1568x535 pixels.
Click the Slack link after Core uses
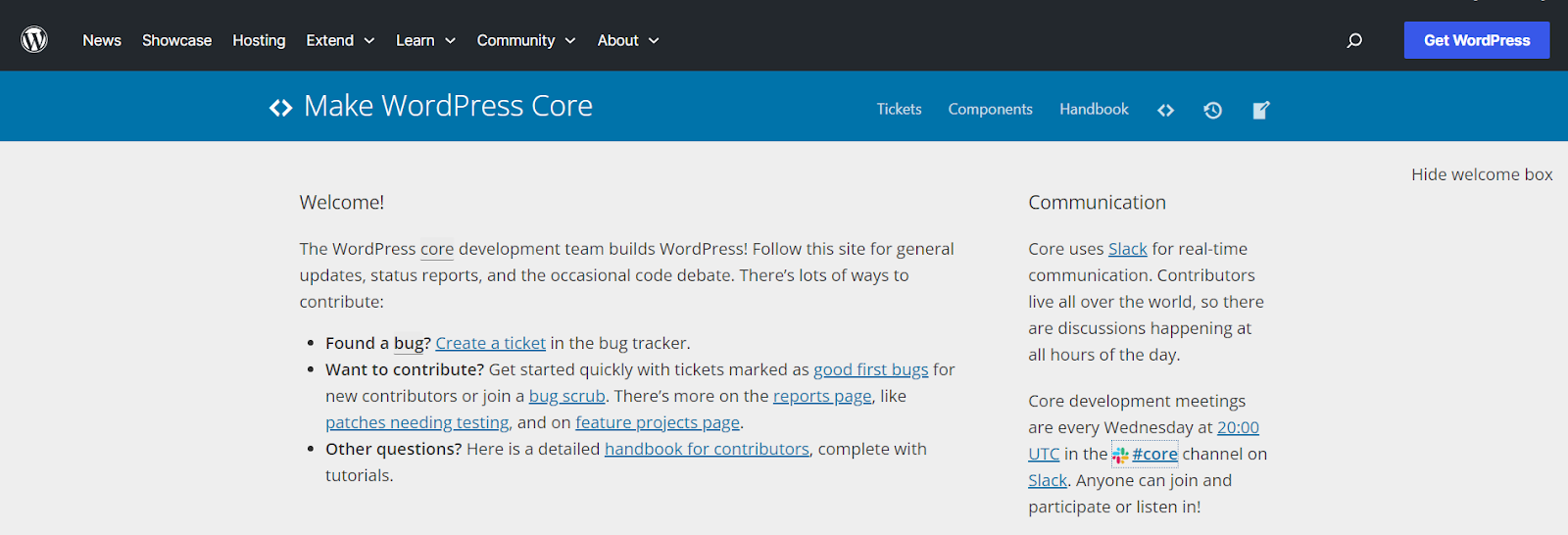coord(1127,249)
